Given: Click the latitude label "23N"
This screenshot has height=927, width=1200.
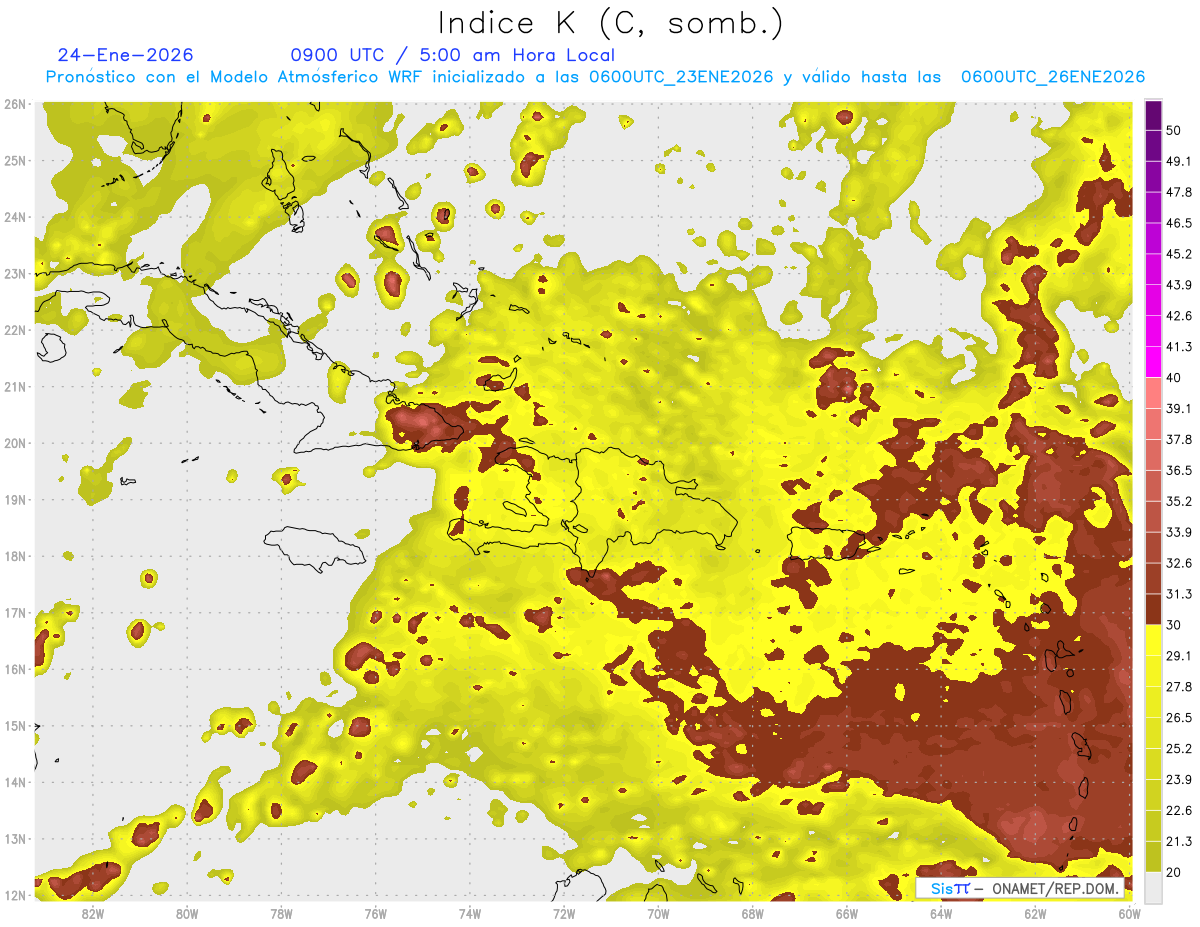Looking at the screenshot, I should [x=15, y=274].
